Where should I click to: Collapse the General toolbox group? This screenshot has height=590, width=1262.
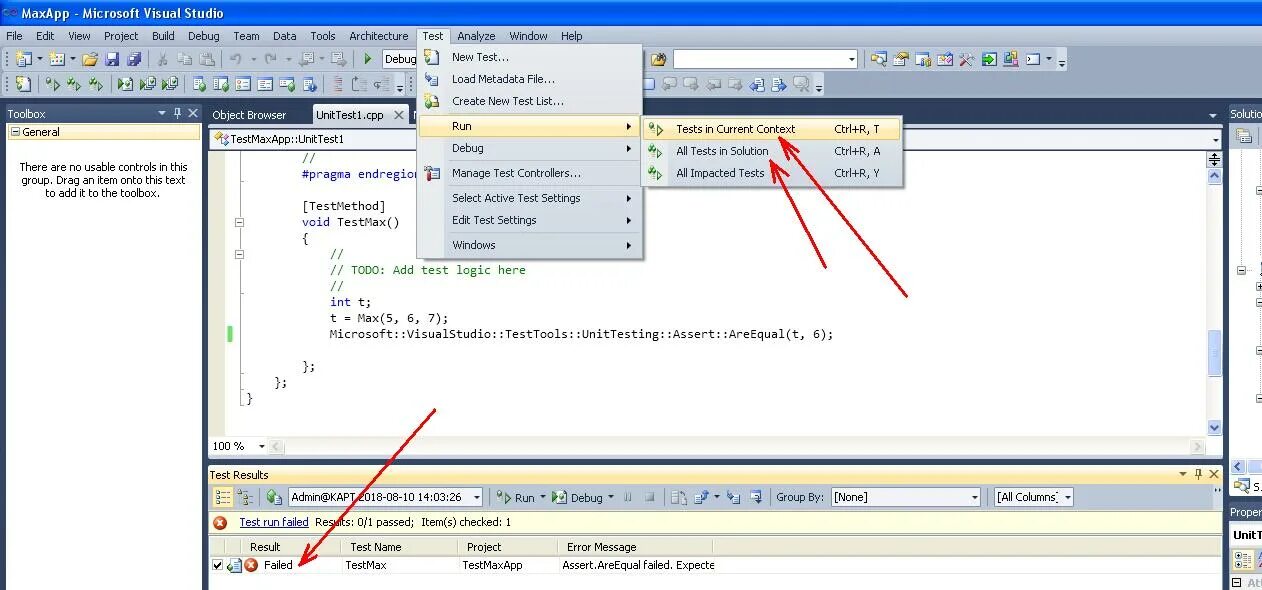click(x=15, y=132)
